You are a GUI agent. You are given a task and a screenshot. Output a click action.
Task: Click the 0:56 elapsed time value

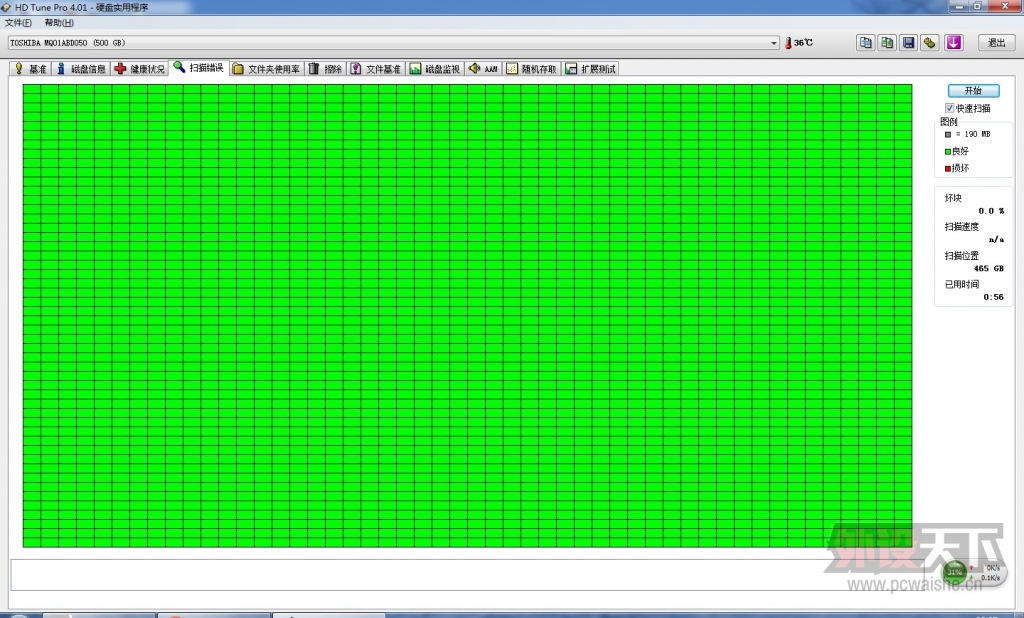[993, 297]
